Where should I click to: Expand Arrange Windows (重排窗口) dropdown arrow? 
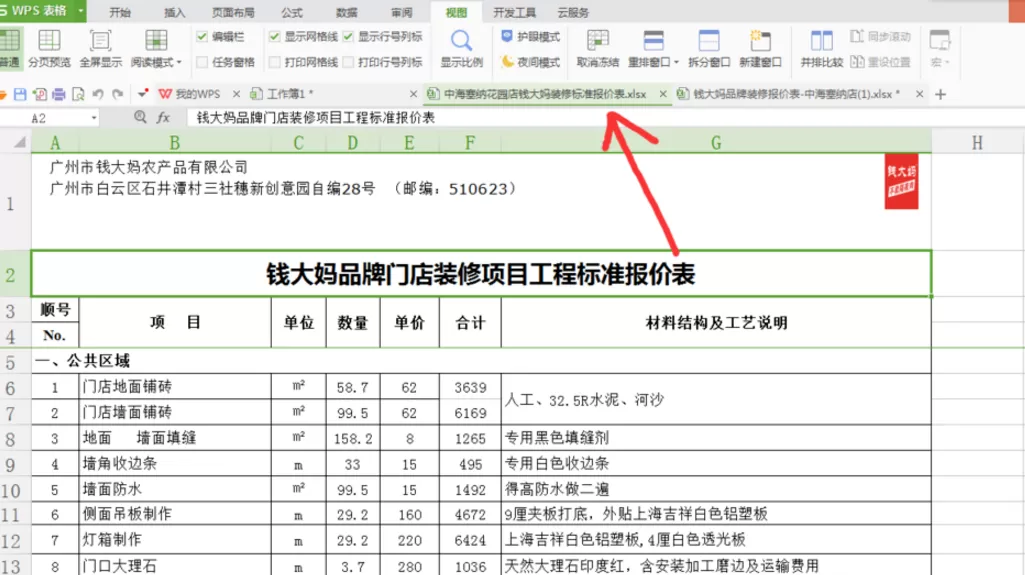coord(676,63)
